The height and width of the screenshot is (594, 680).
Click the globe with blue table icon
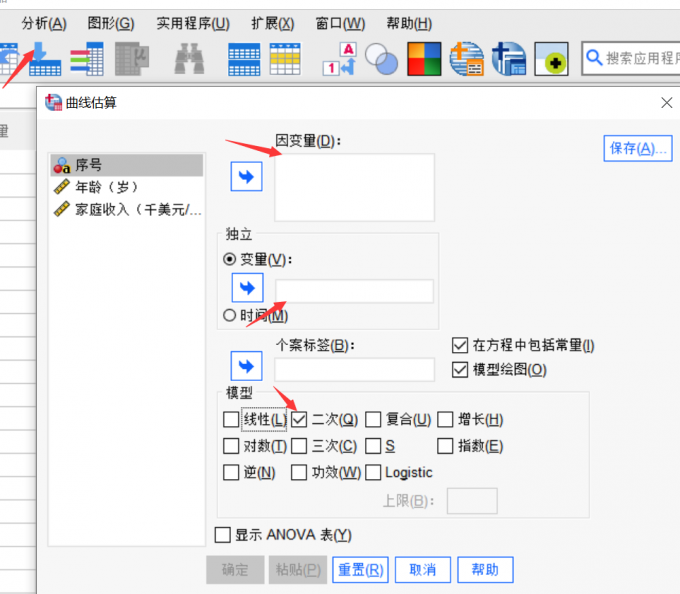(x=509, y=59)
